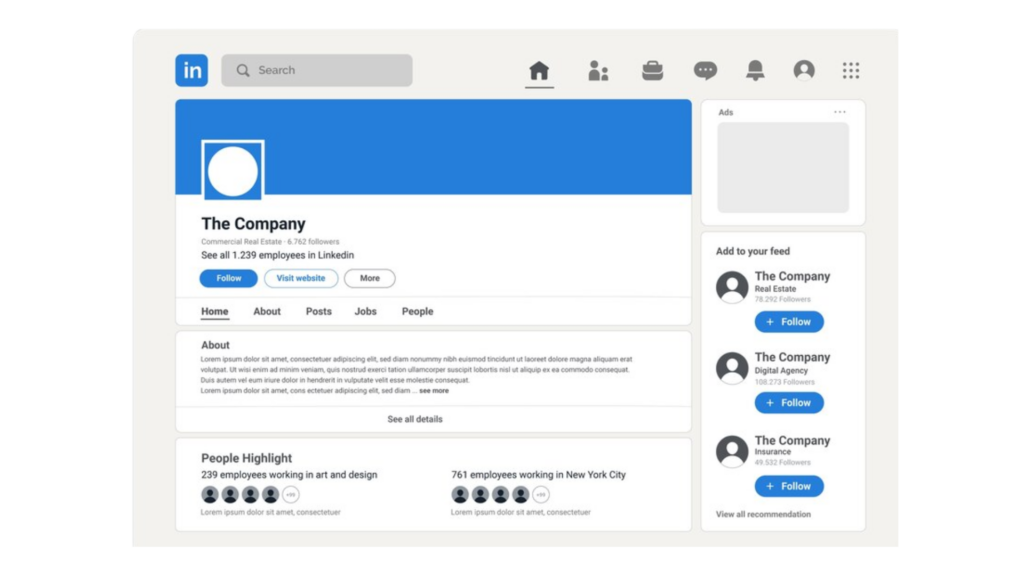The height and width of the screenshot is (576, 1024).
Task: Follow The Company Real Estate
Action: click(789, 321)
